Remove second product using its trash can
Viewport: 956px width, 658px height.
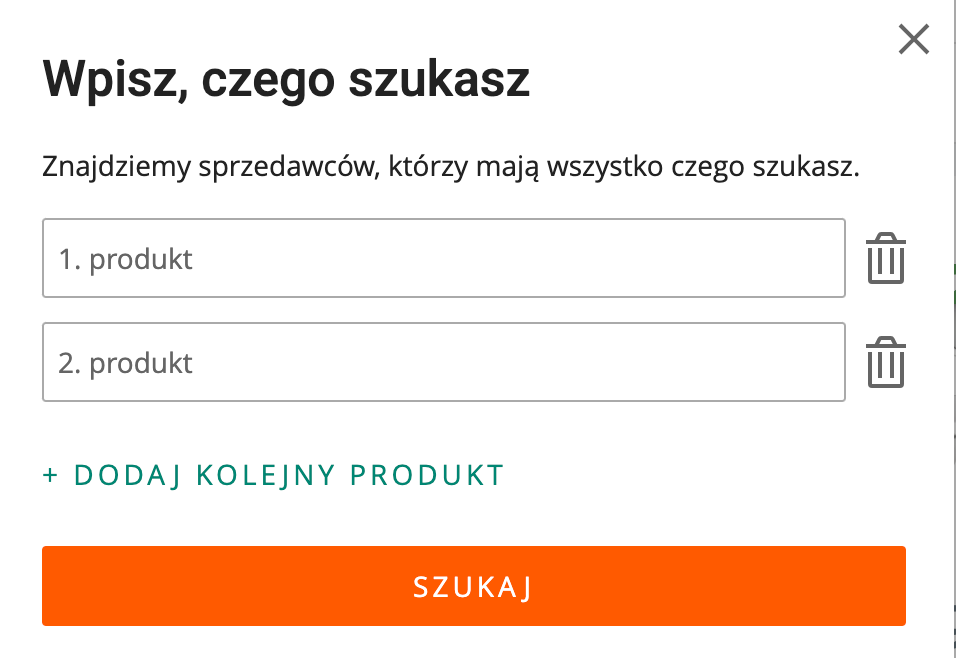click(x=885, y=362)
